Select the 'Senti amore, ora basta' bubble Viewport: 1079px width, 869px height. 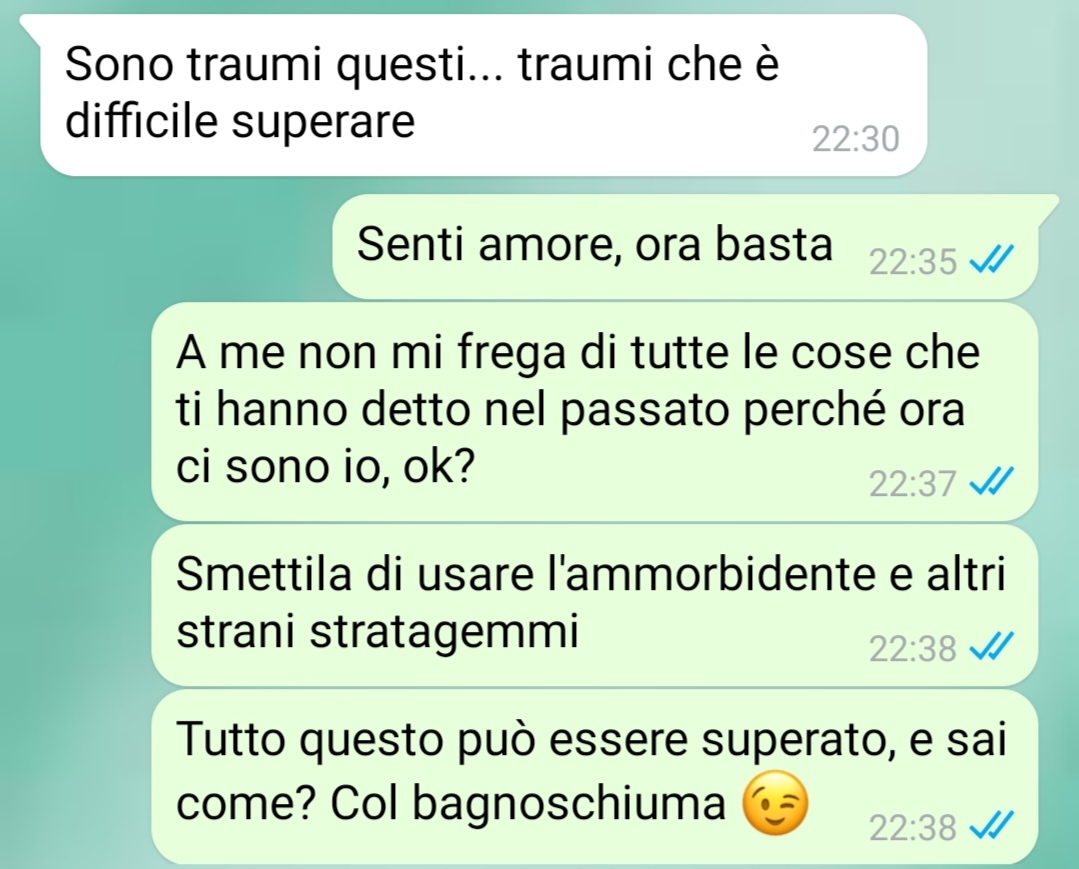[x=685, y=246]
